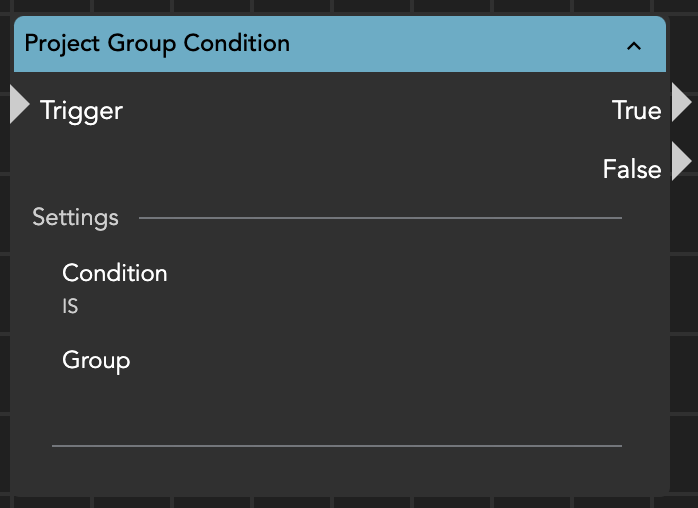Click the True output label
This screenshot has width=698, height=508.
pos(637,110)
